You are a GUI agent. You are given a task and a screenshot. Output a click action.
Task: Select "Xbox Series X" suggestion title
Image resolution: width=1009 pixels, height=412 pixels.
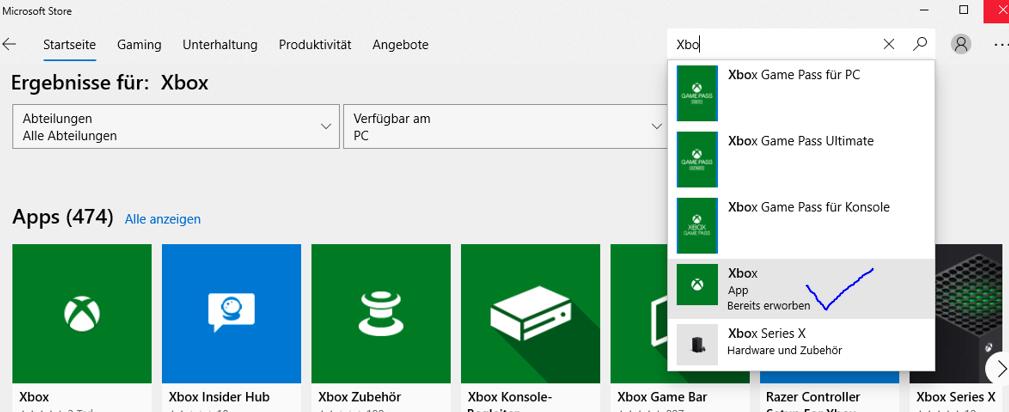click(x=766, y=333)
